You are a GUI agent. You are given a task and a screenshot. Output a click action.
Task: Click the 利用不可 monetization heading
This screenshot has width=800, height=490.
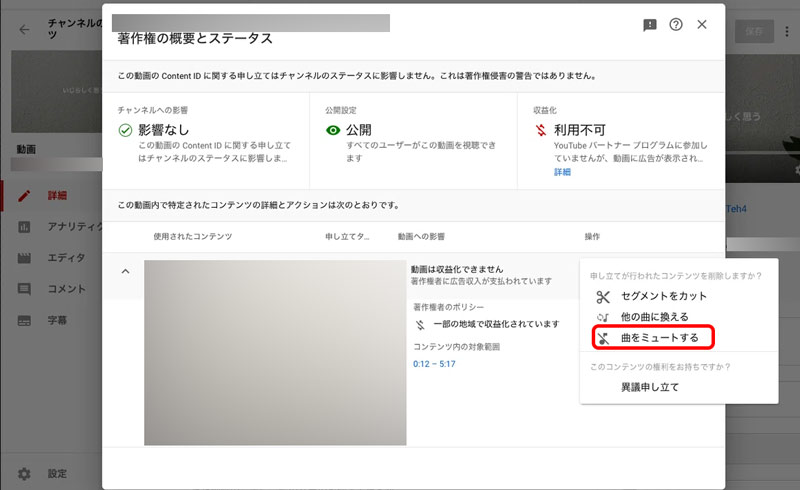pos(580,130)
